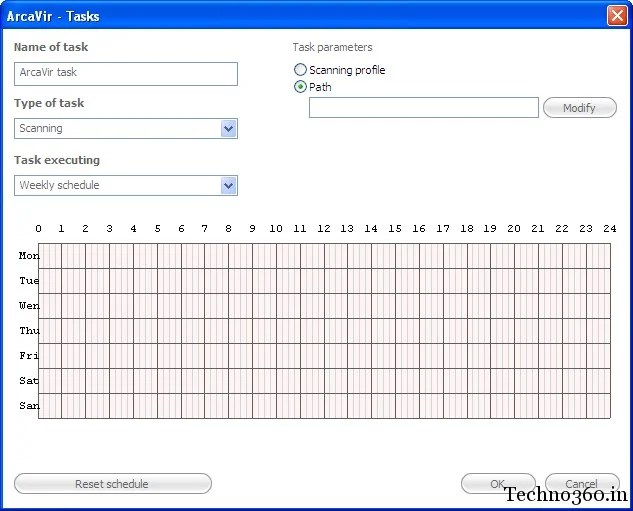Click the Cancel button

point(582,484)
